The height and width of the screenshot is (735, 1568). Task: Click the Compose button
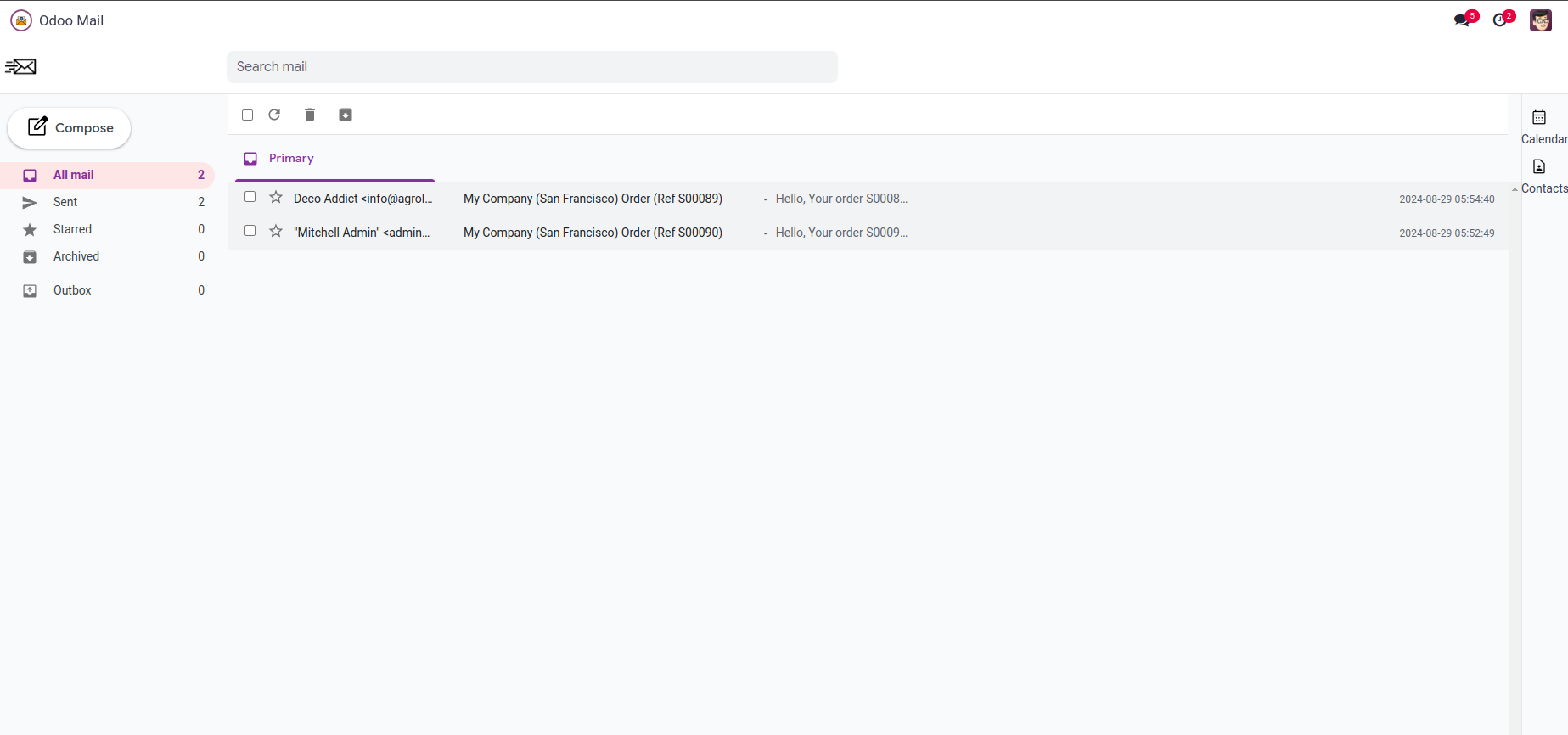(70, 128)
